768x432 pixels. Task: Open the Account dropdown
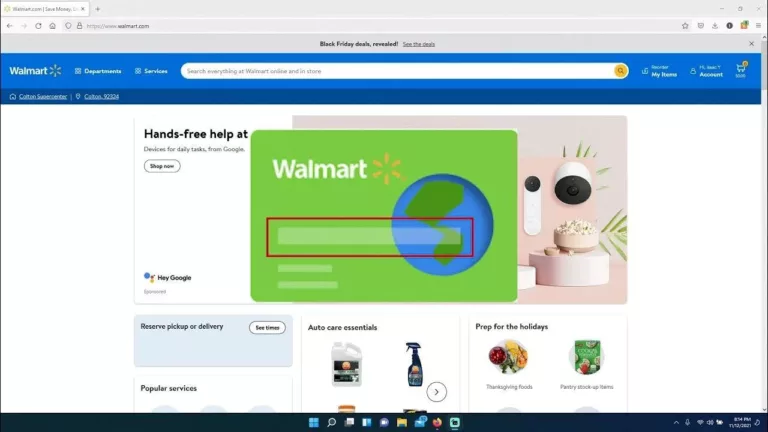pyautogui.click(x=706, y=71)
